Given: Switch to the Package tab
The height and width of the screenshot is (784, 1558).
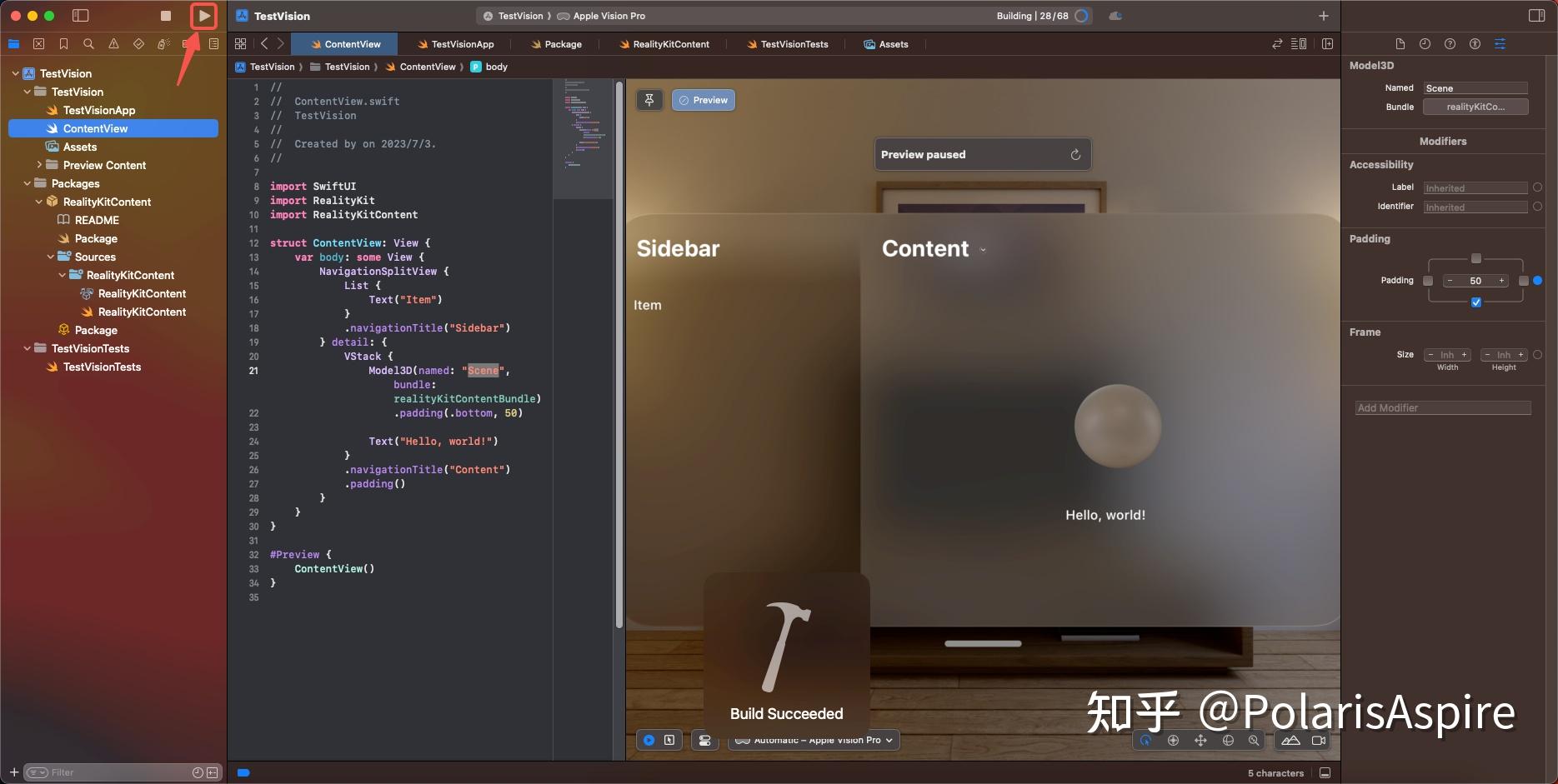Looking at the screenshot, I should (x=556, y=44).
